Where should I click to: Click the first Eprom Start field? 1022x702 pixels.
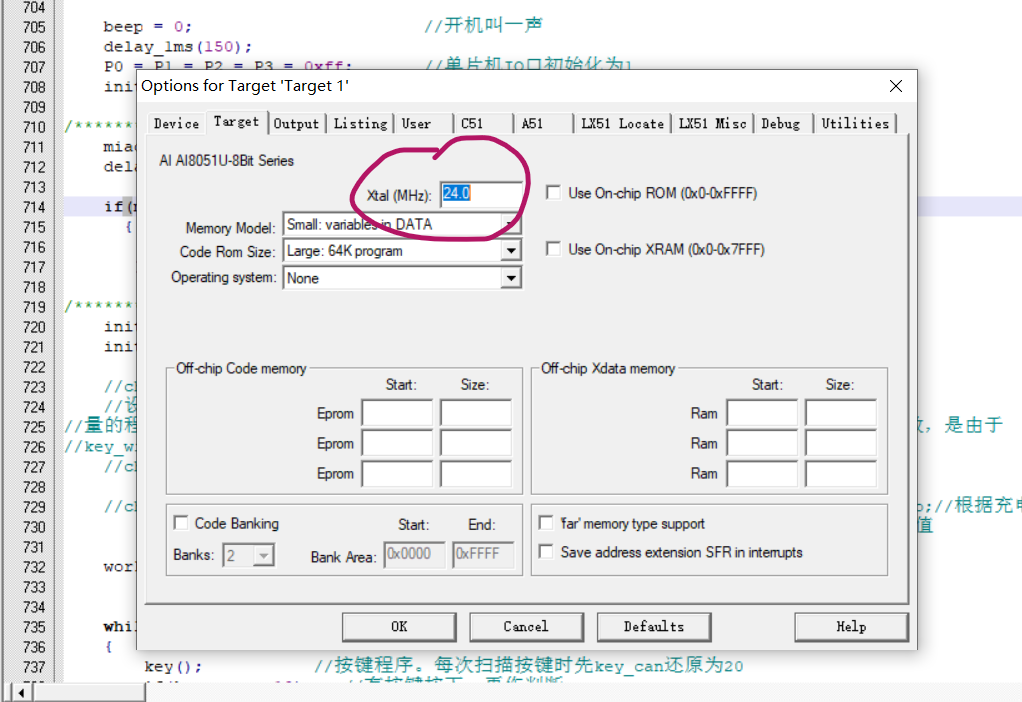(397, 413)
